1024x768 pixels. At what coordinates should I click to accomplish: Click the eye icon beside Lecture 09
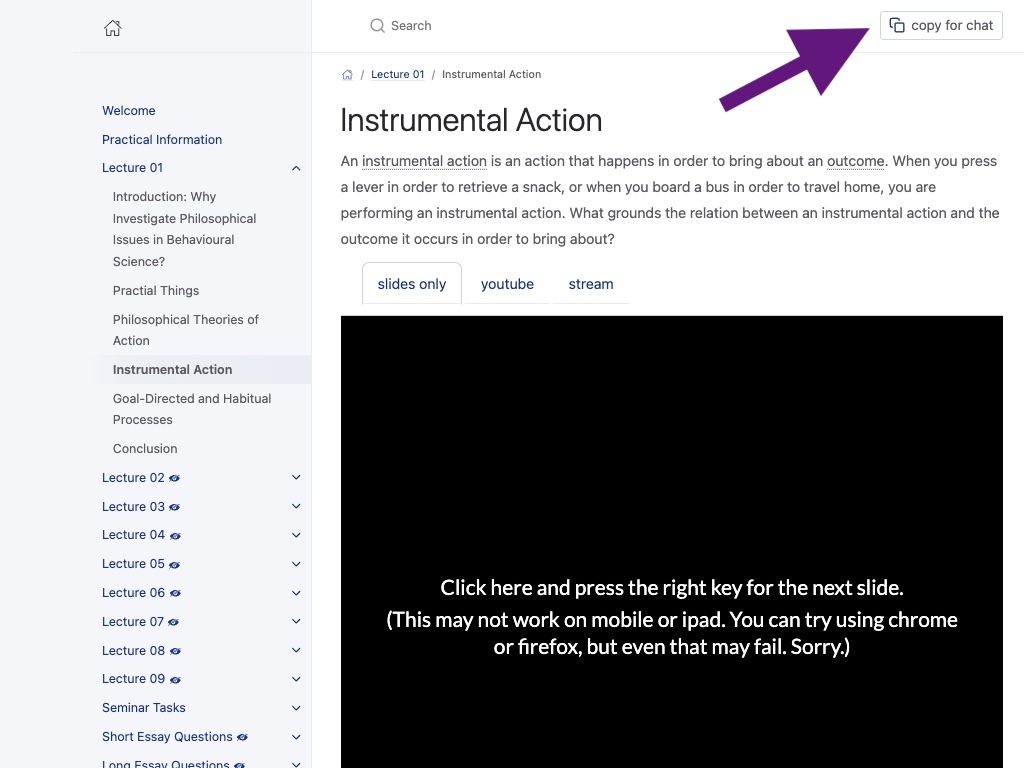[x=175, y=680]
